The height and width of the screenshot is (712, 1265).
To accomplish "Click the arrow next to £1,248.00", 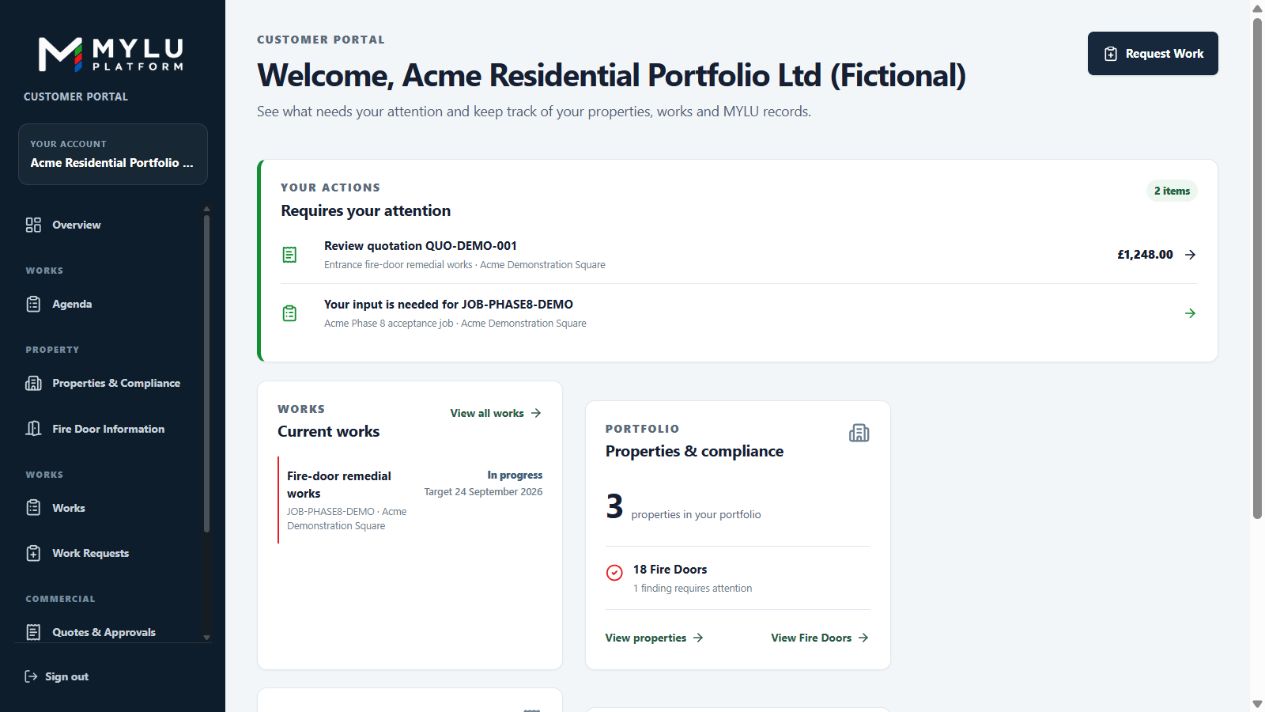I will (x=1190, y=255).
